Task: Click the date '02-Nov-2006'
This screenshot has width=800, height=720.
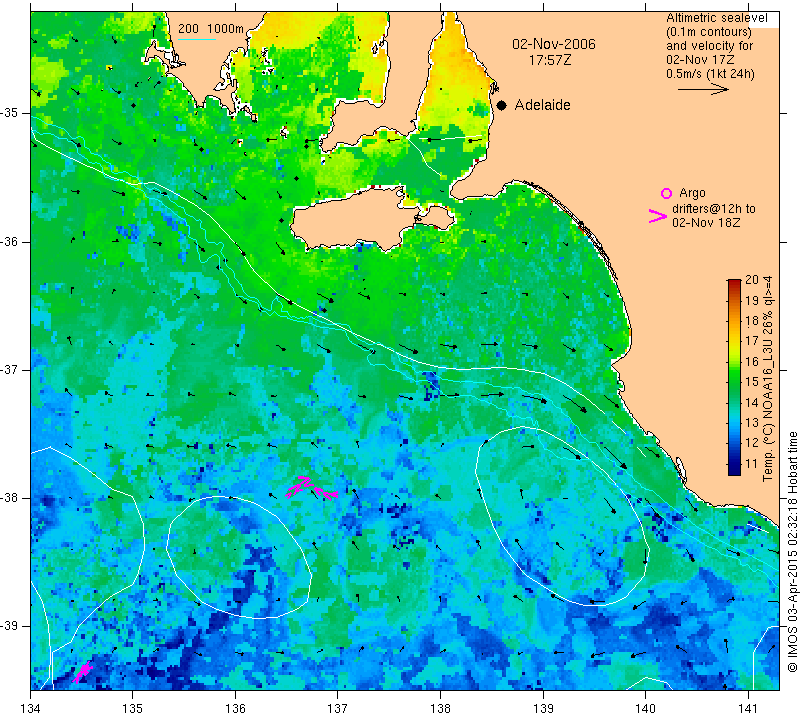Action: pos(554,44)
